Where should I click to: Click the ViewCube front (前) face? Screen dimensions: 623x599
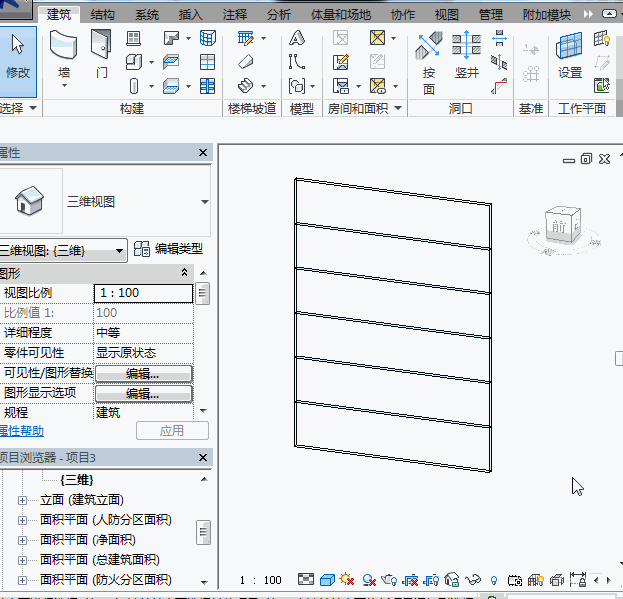pos(558,226)
